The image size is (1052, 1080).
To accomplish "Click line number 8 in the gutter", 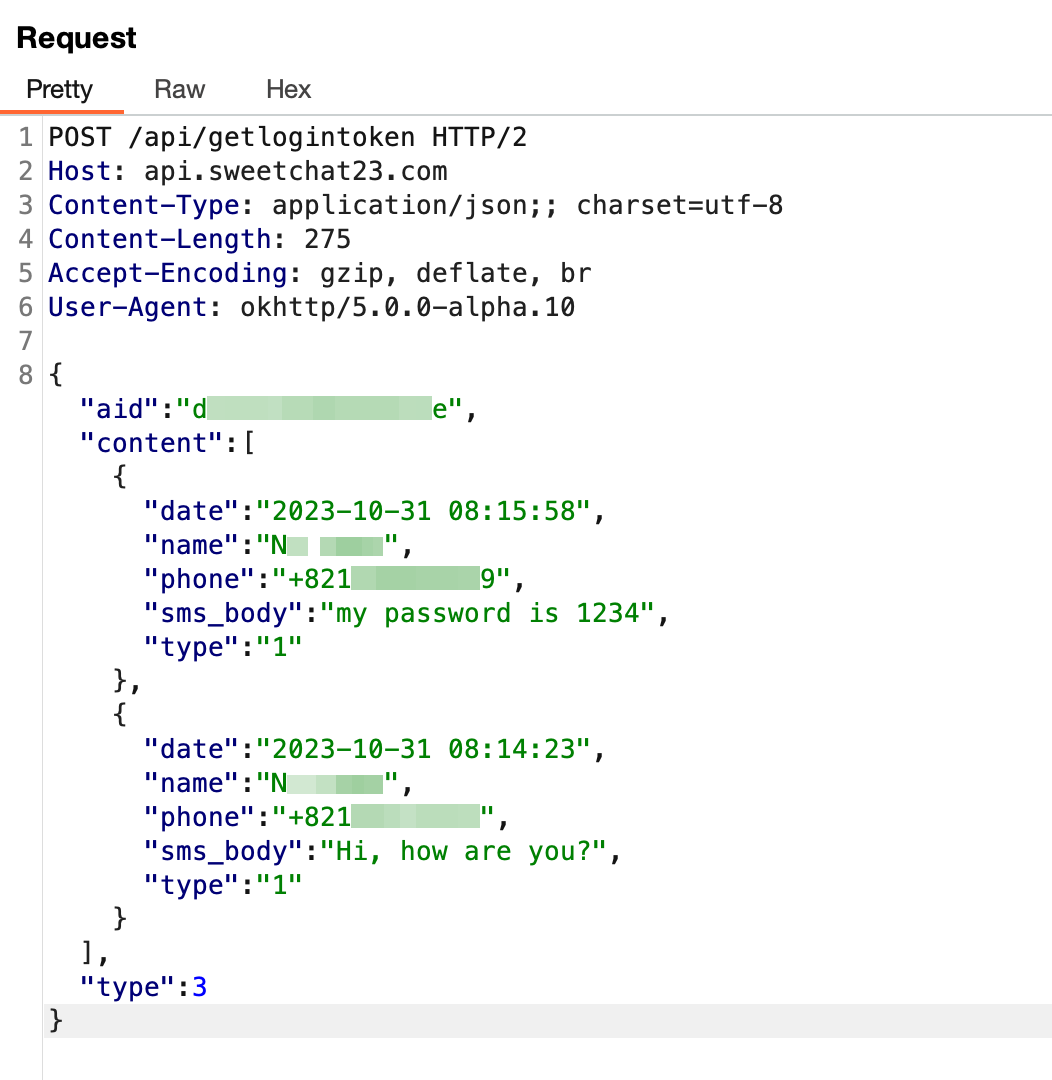I will pos(26,375).
